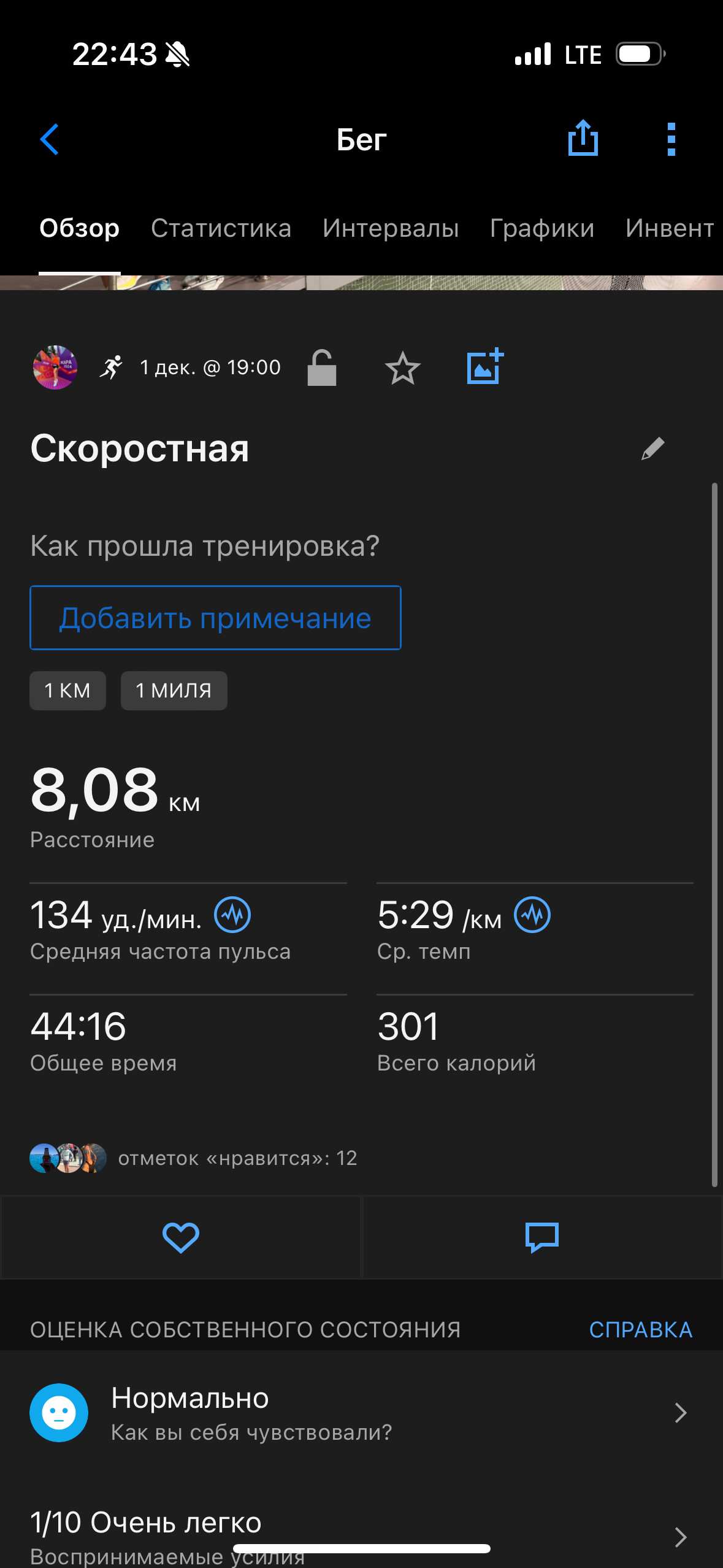Tap the blue back arrow
This screenshot has width=723, height=1568.
pos(50,140)
